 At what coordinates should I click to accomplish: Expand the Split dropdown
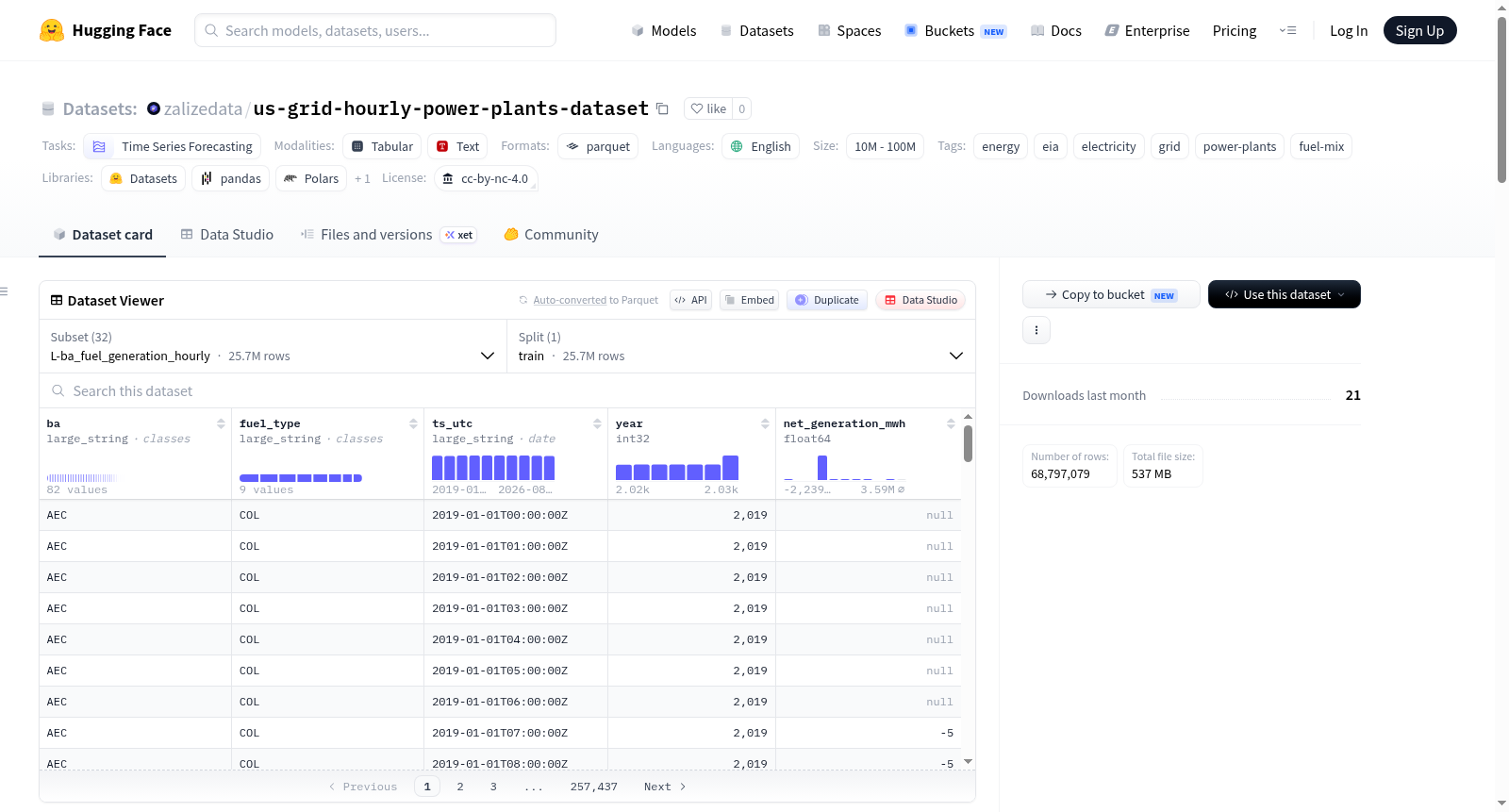pyautogui.click(x=740, y=346)
